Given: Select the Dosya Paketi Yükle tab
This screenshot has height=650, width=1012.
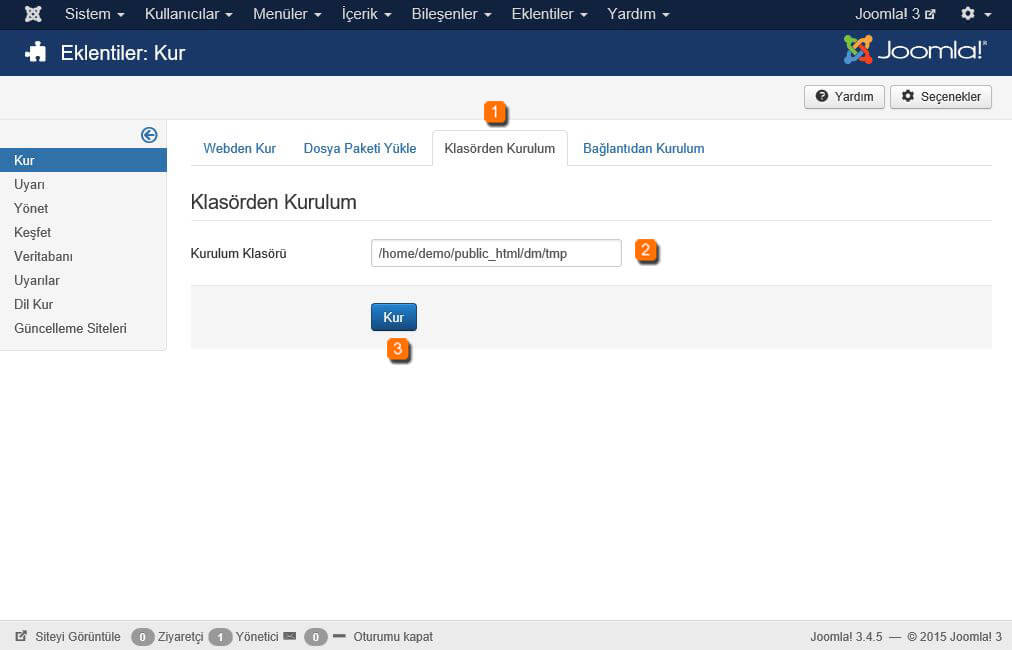Looking at the screenshot, I should coord(360,148).
